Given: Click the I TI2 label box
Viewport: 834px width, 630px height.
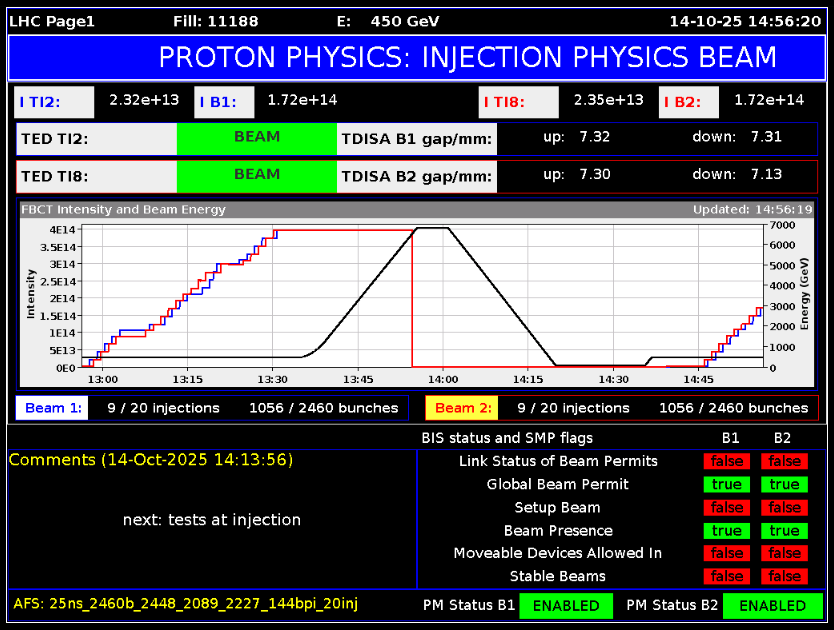Looking at the screenshot, I should [55, 101].
